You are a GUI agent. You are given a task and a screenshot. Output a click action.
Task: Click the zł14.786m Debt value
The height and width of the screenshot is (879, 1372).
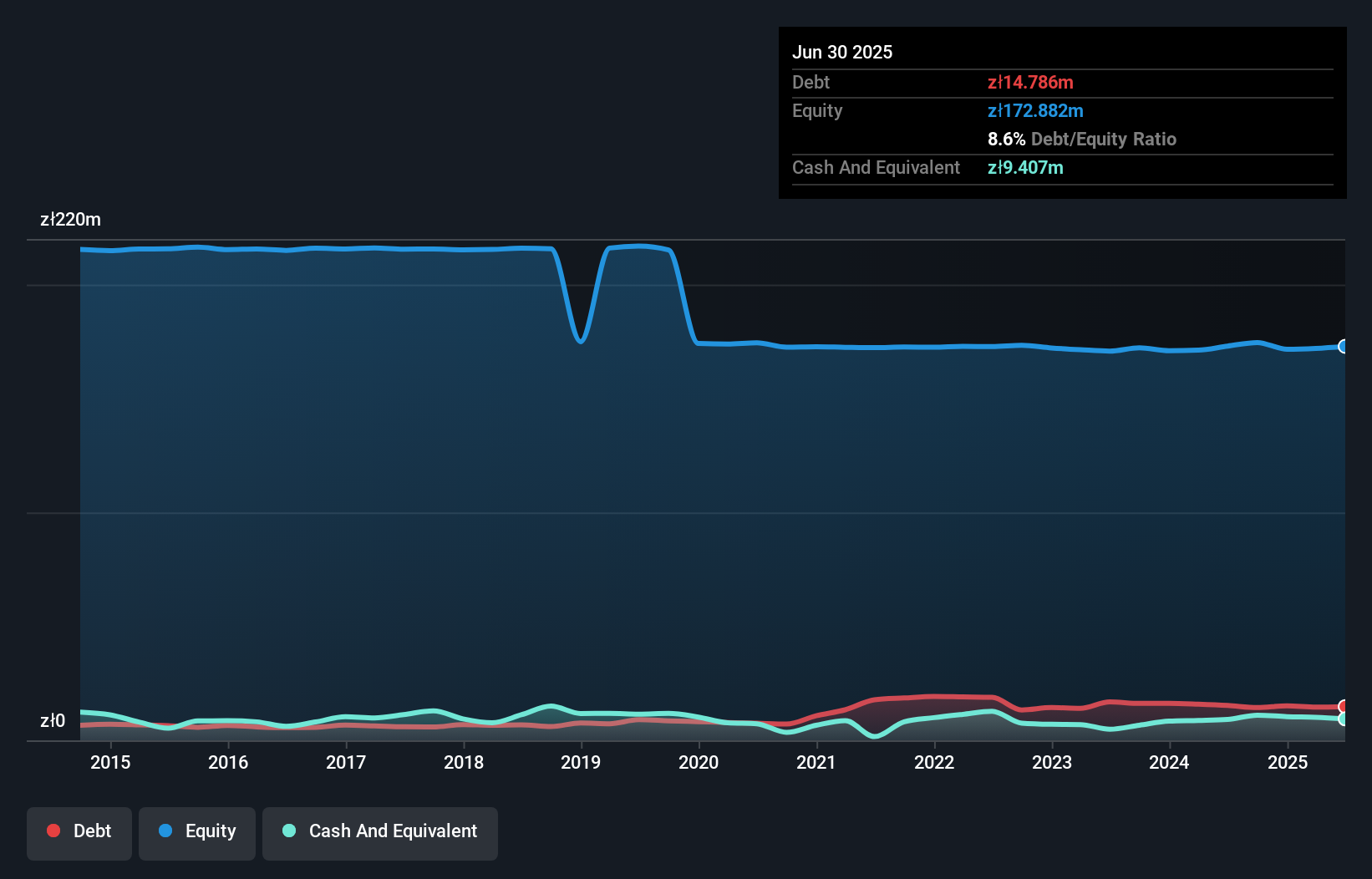1031,82
